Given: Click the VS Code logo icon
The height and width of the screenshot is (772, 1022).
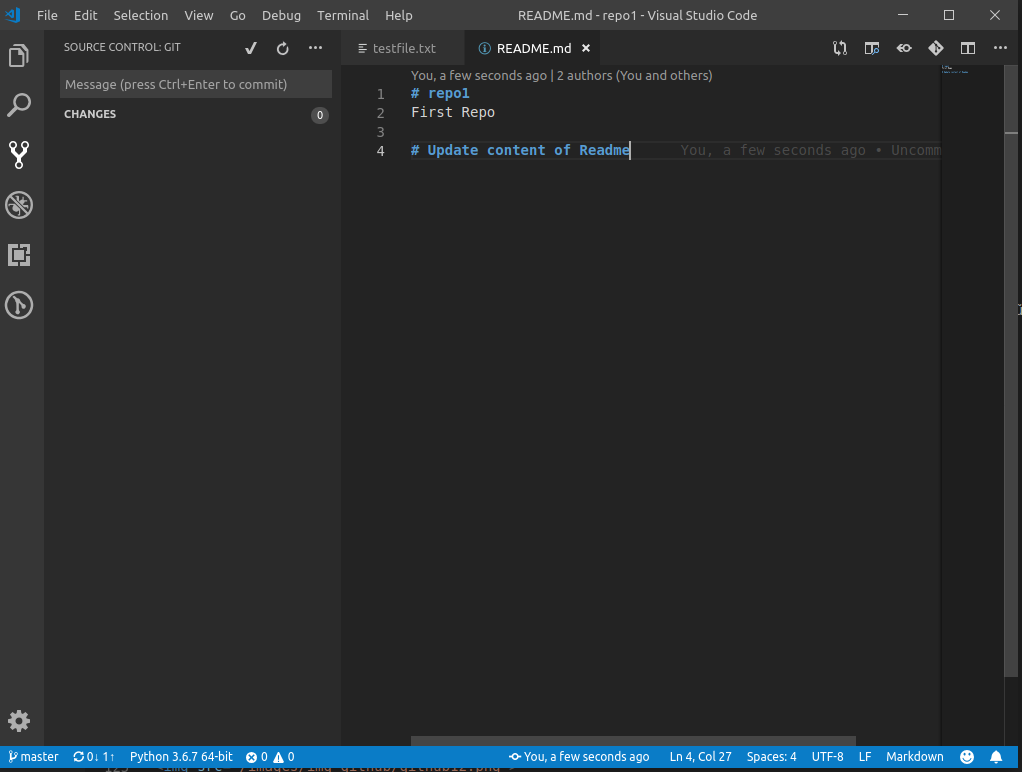Looking at the screenshot, I should (x=13, y=15).
